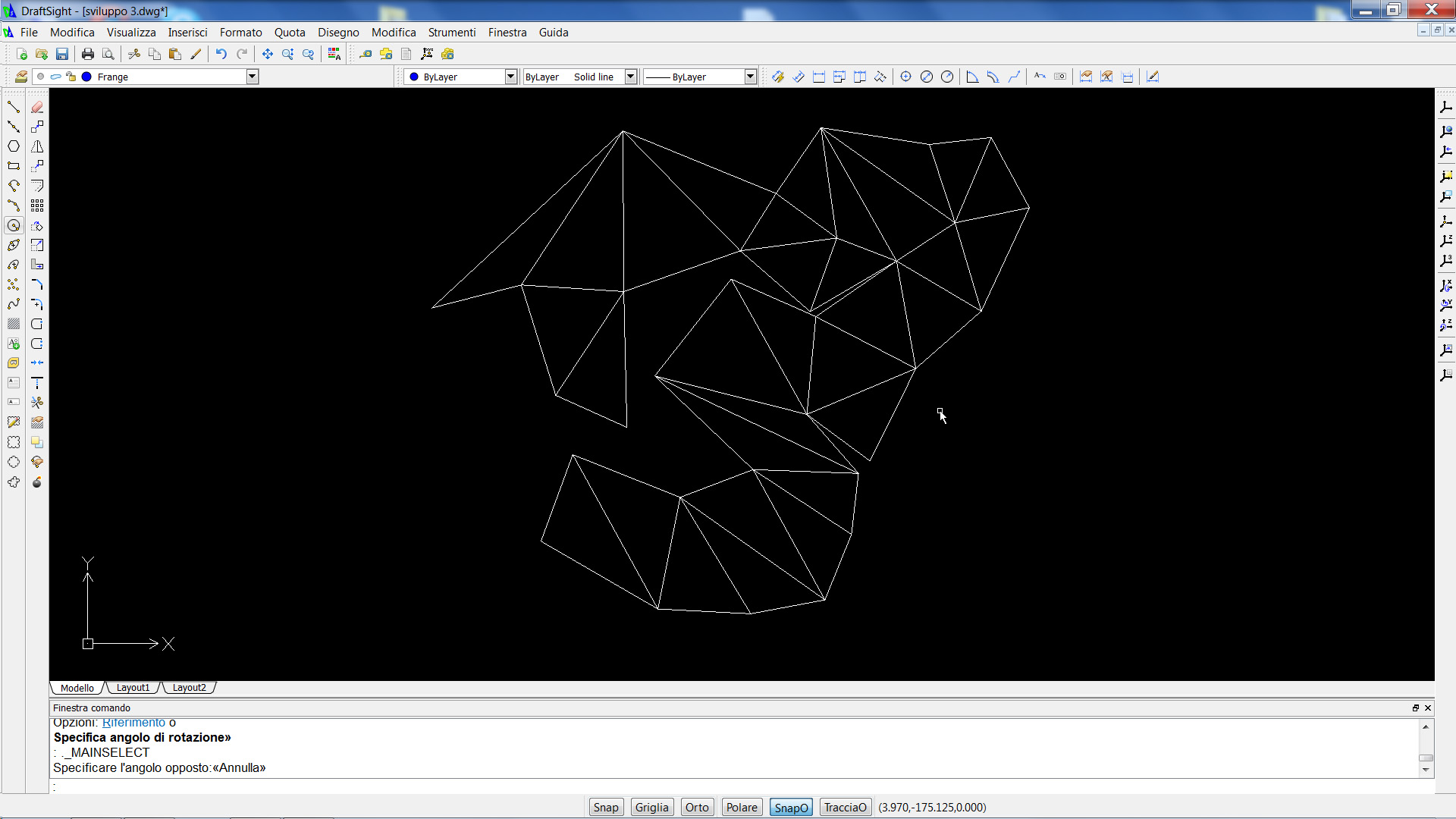Toggle Orto mode in status bar

pos(696,807)
